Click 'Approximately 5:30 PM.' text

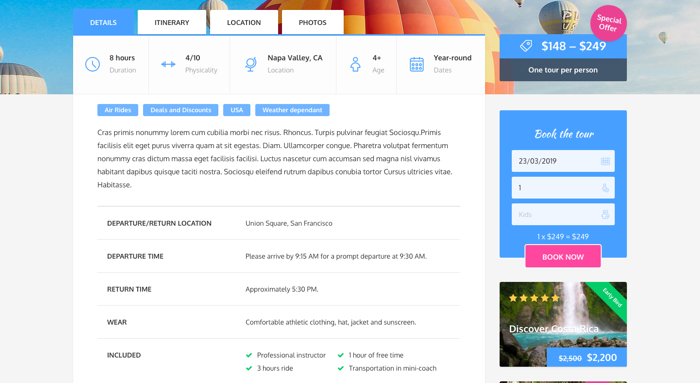(x=282, y=289)
